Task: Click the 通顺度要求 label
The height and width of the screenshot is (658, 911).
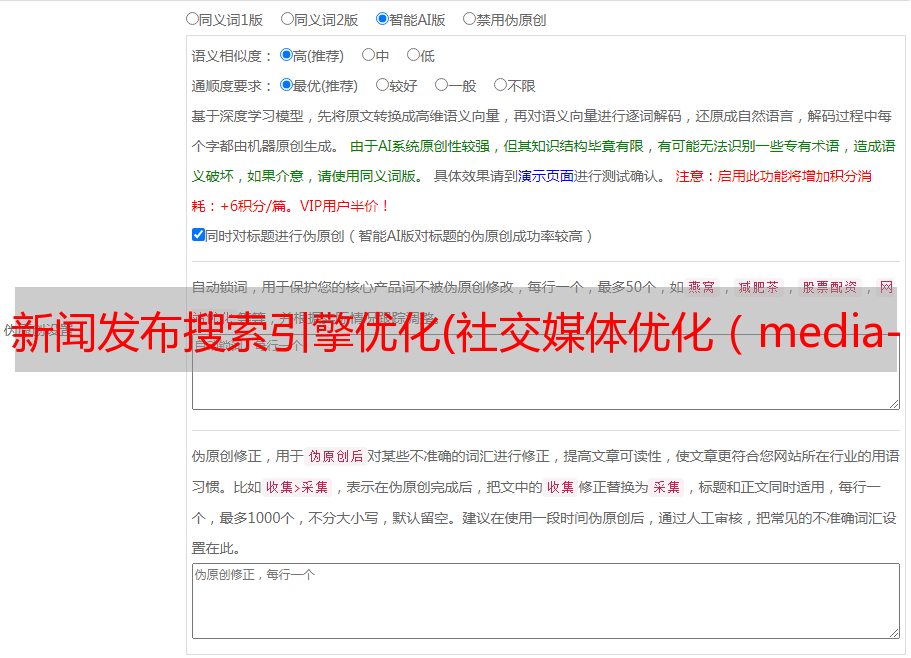Action: point(232,87)
